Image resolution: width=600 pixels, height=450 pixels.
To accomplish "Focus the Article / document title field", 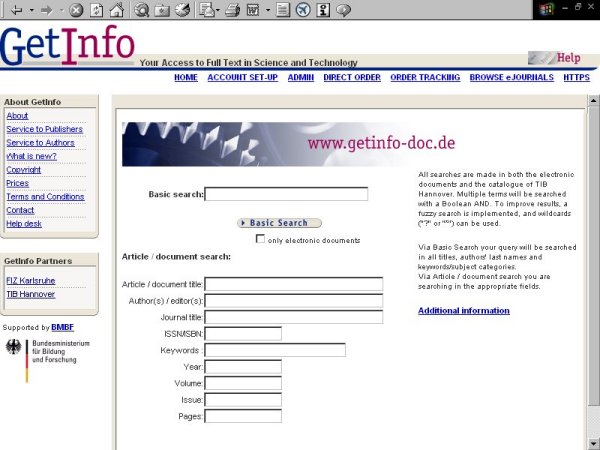I will (293, 284).
